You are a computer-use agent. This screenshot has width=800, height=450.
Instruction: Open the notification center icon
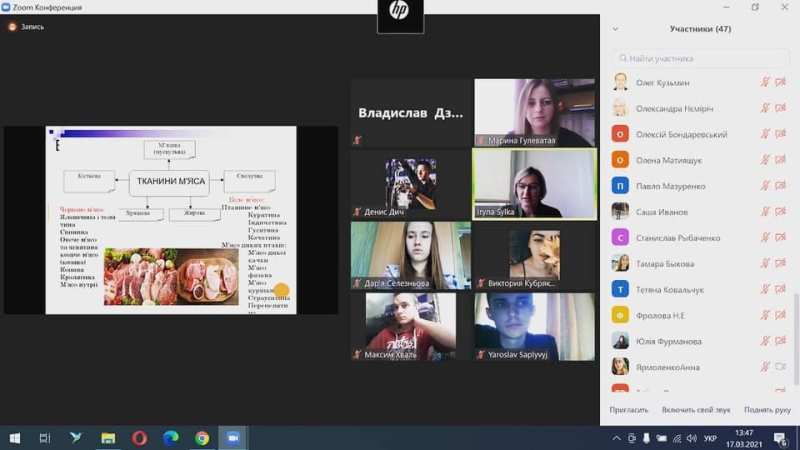(x=780, y=438)
